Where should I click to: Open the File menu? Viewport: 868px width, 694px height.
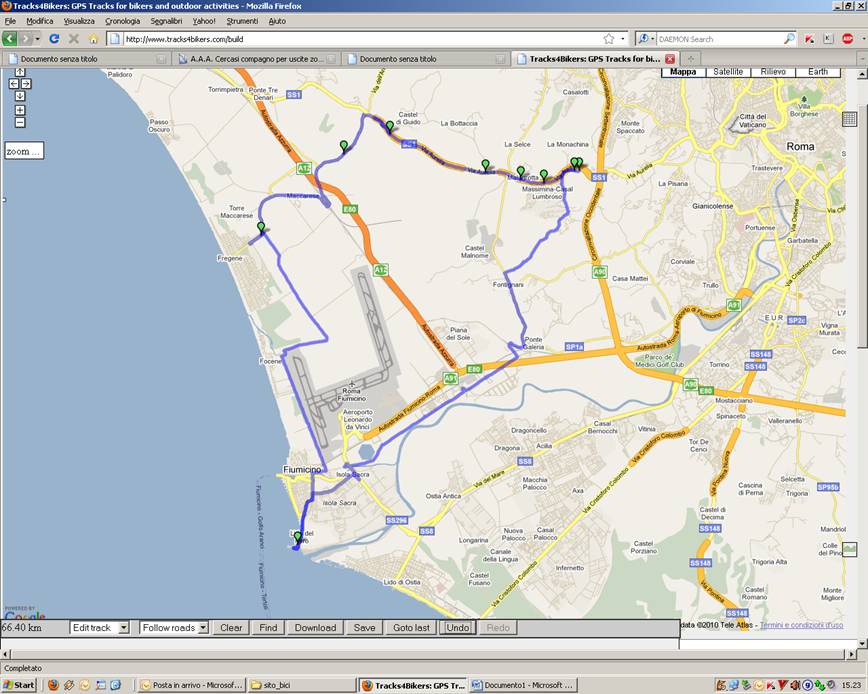tap(10, 21)
